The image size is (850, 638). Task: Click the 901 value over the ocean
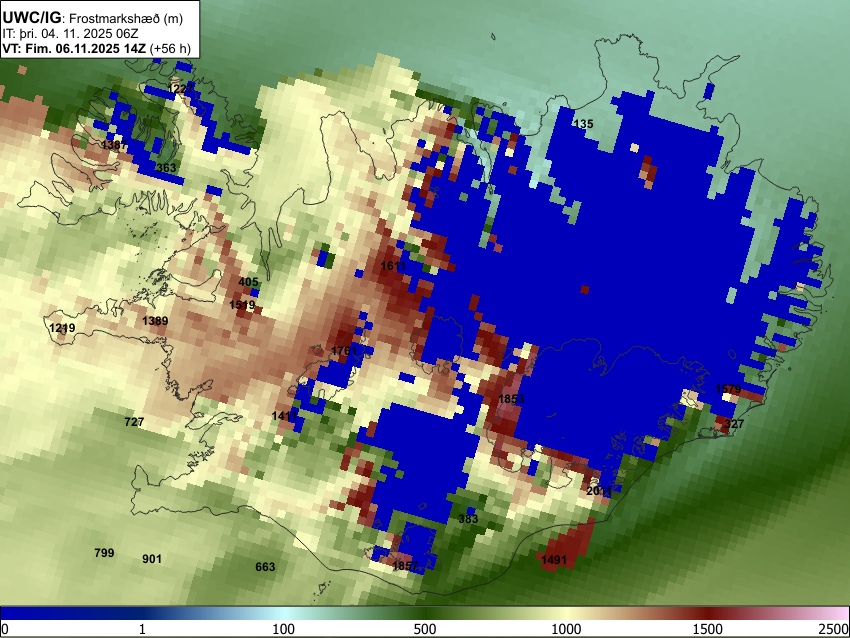pos(152,559)
